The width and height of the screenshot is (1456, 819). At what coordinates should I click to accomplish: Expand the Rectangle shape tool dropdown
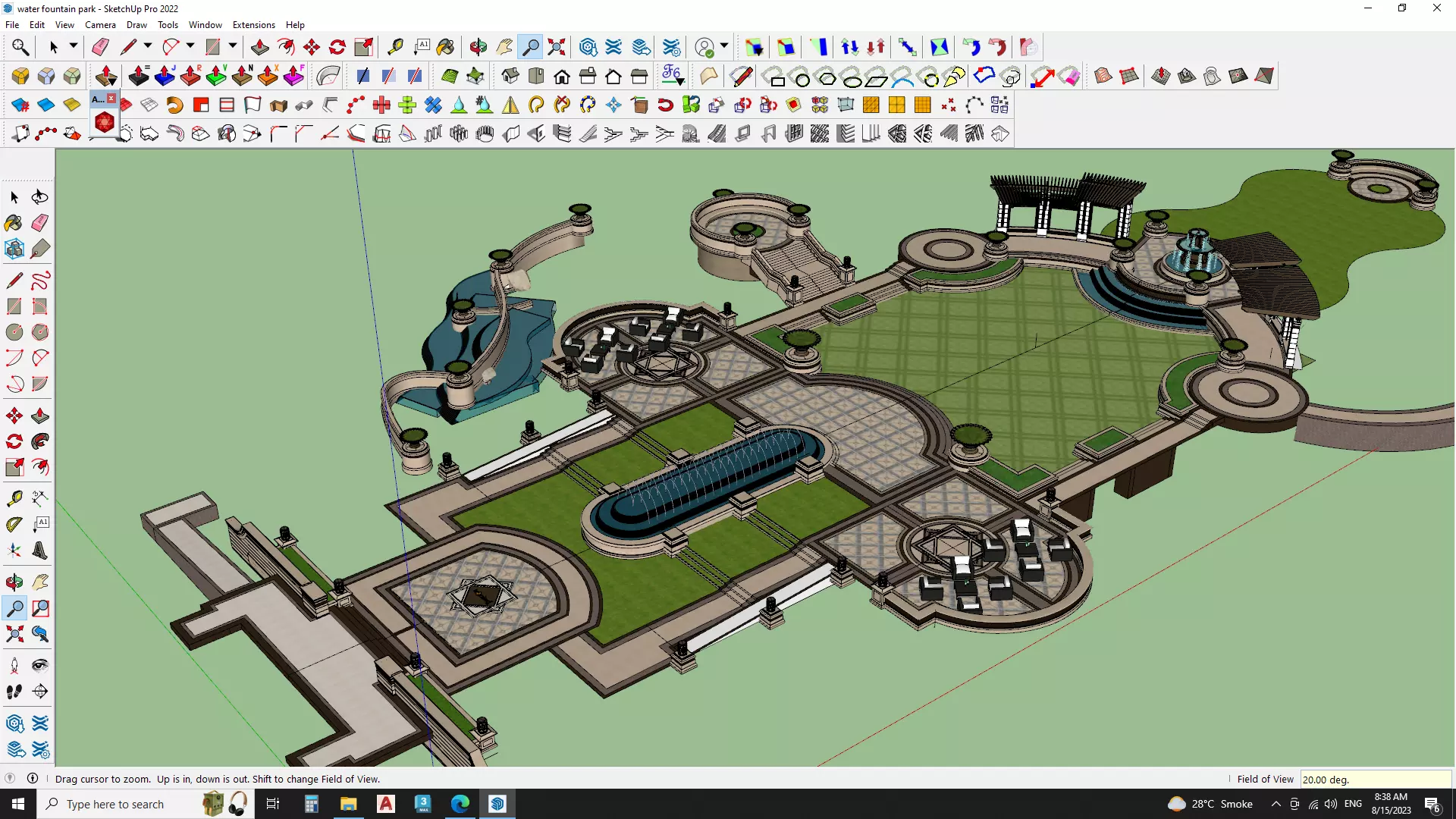233,46
